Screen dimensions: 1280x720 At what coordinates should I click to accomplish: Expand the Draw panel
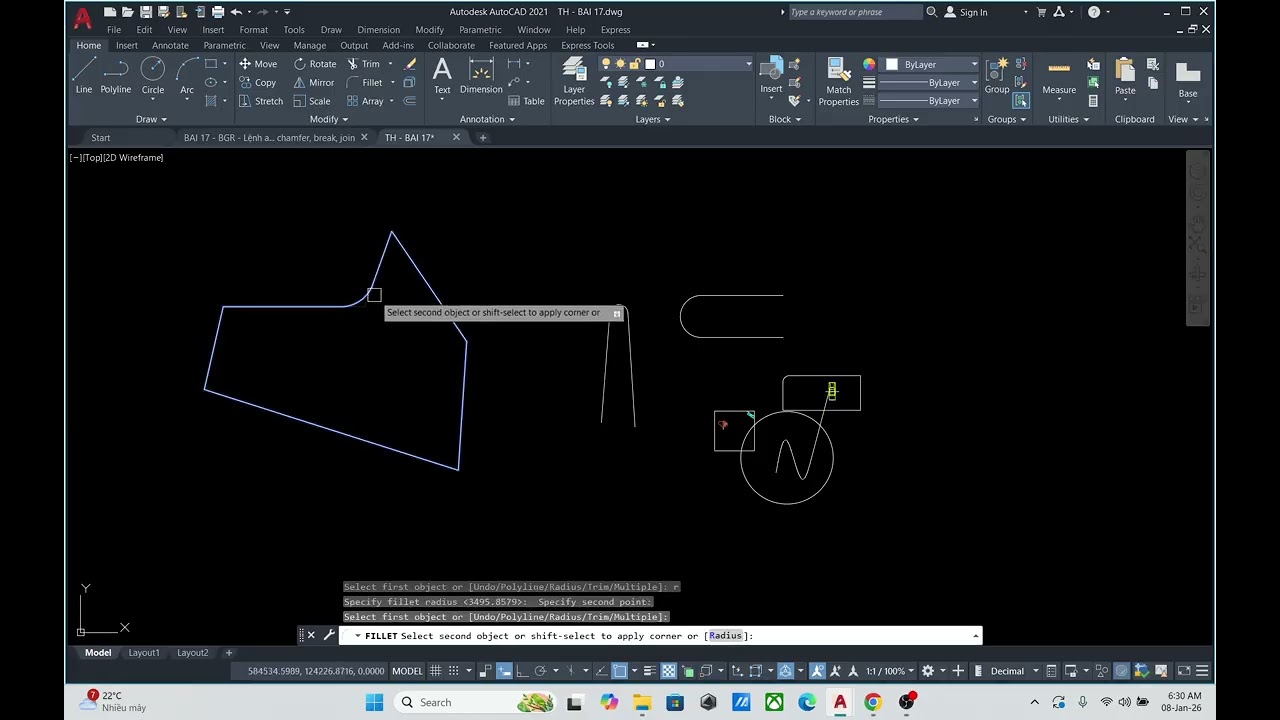(152, 119)
